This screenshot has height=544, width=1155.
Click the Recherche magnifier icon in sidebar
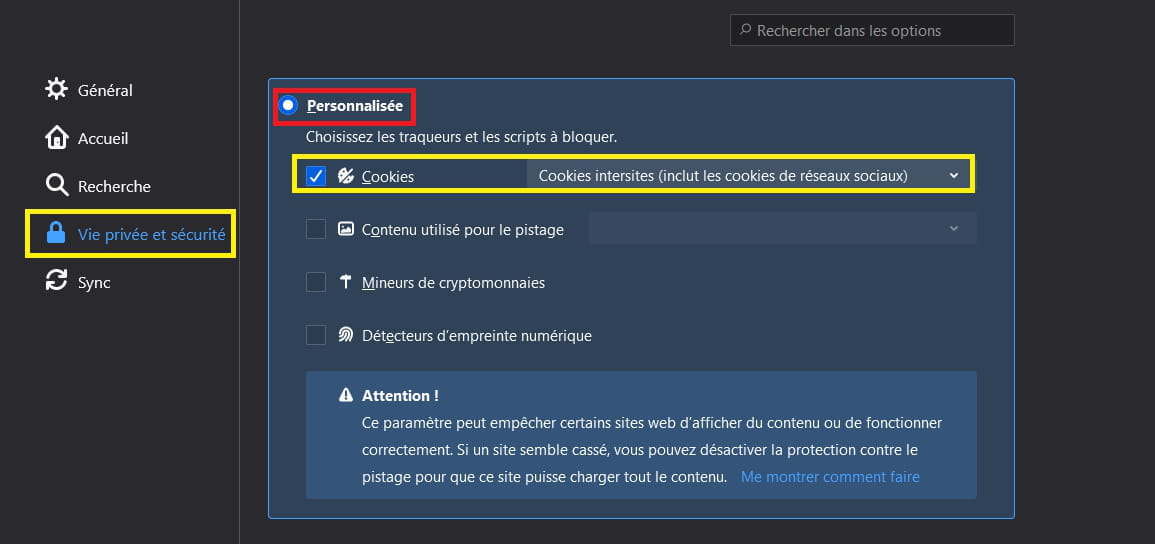tap(56, 186)
